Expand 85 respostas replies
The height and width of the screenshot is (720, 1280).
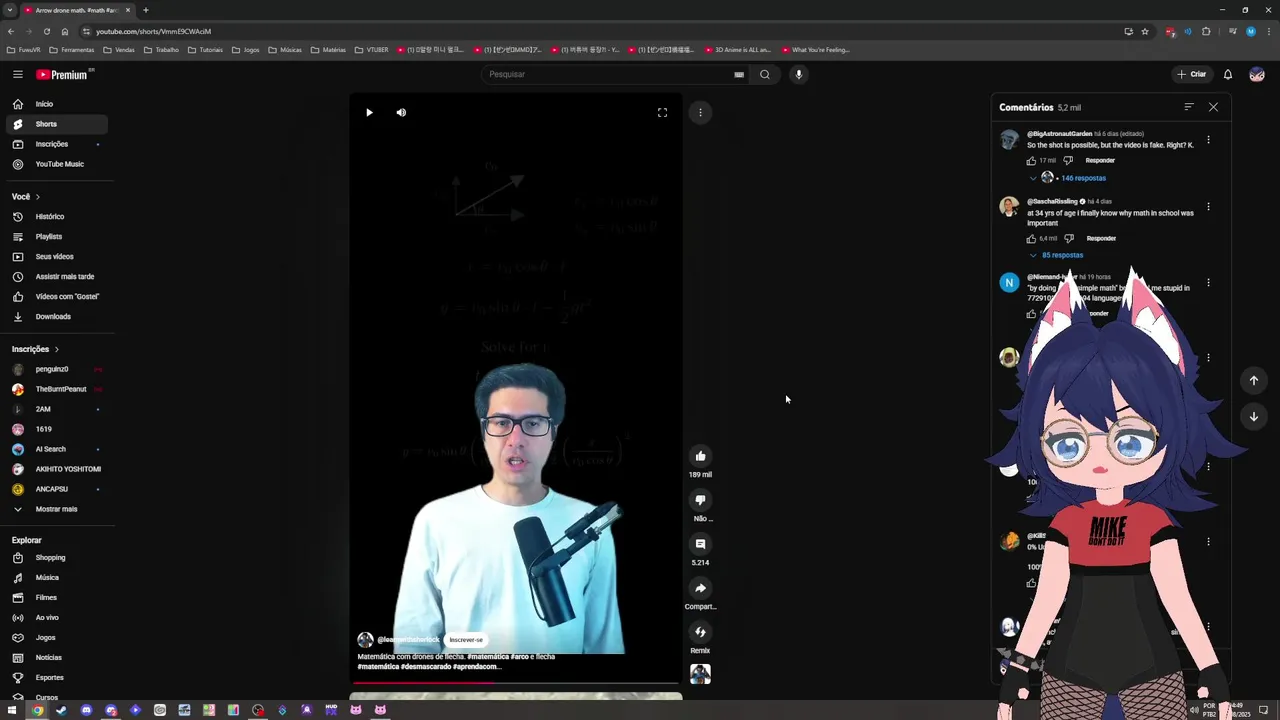click(1062, 255)
